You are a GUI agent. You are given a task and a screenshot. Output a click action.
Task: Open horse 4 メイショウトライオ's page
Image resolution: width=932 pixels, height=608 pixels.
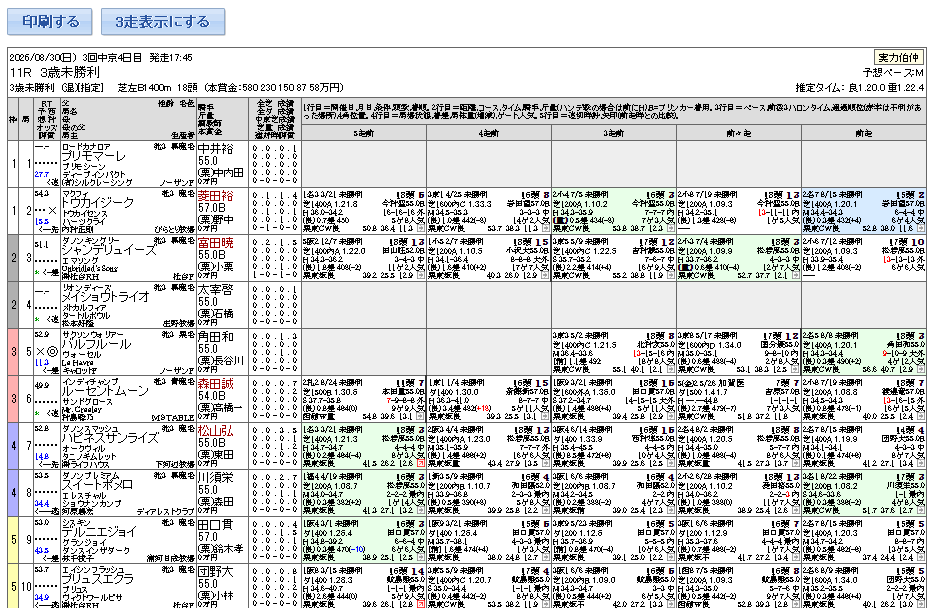pyautogui.click(x=105, y=297)
